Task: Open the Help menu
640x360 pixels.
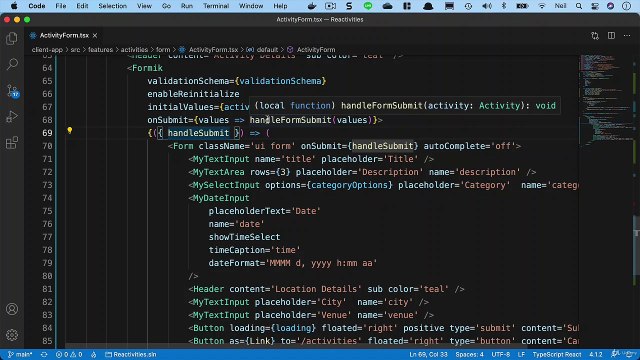Action: [x=280, y=6]
